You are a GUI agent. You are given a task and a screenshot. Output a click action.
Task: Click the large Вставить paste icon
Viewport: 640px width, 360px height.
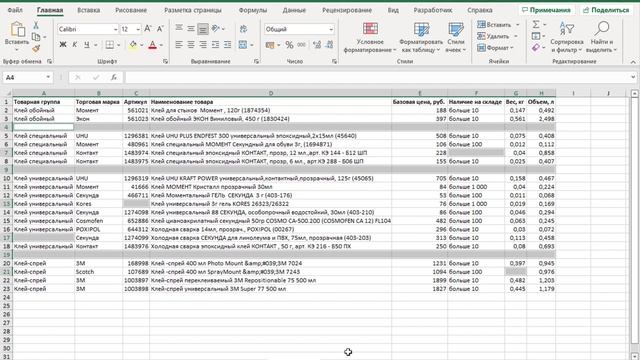tap(17, 30)
